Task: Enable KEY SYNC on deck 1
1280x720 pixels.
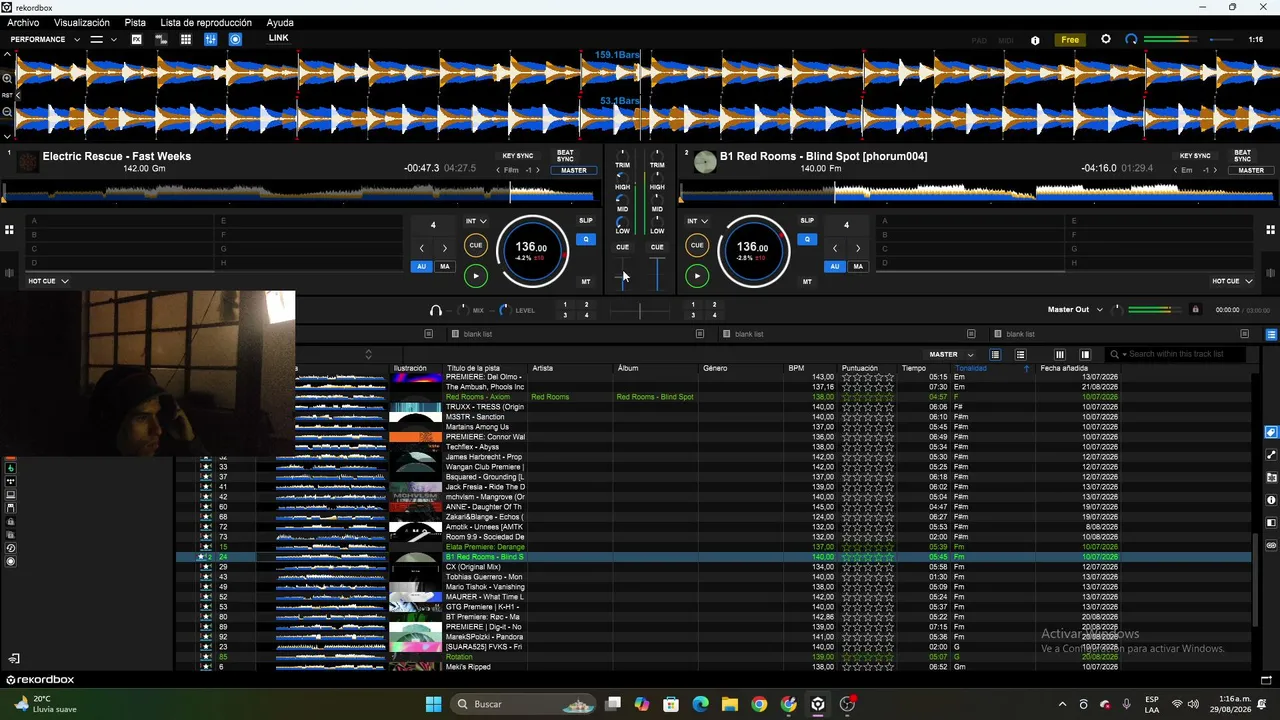Action: pos(518,156)
